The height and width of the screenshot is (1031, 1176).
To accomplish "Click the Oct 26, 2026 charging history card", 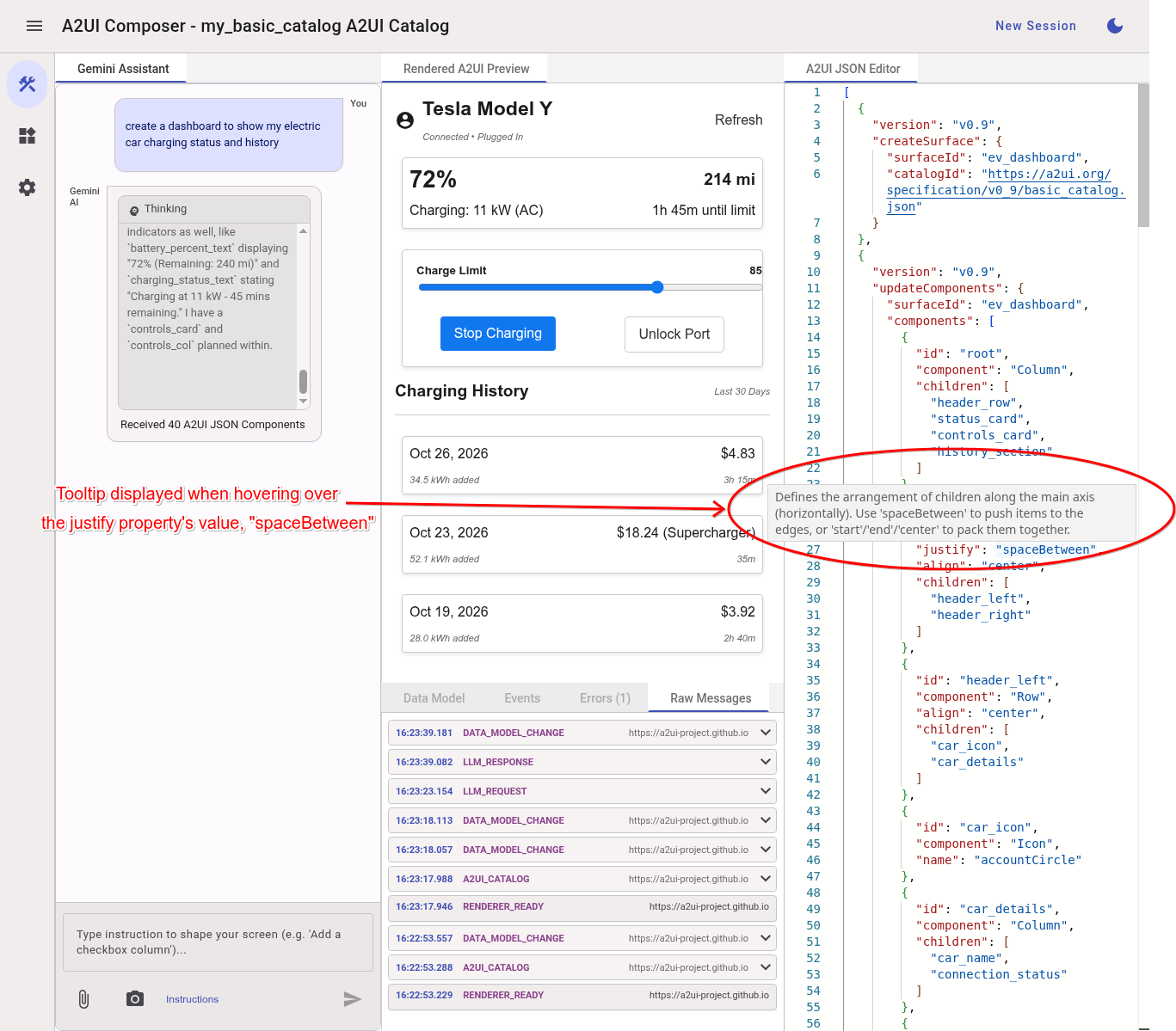I will pyautogui.click(x=582, y=464).
